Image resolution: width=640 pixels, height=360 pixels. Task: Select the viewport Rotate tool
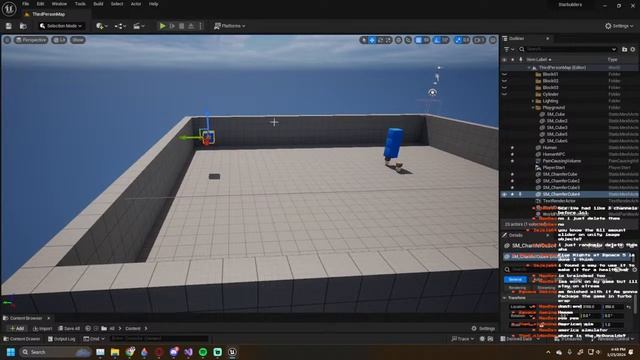point(380,40)
